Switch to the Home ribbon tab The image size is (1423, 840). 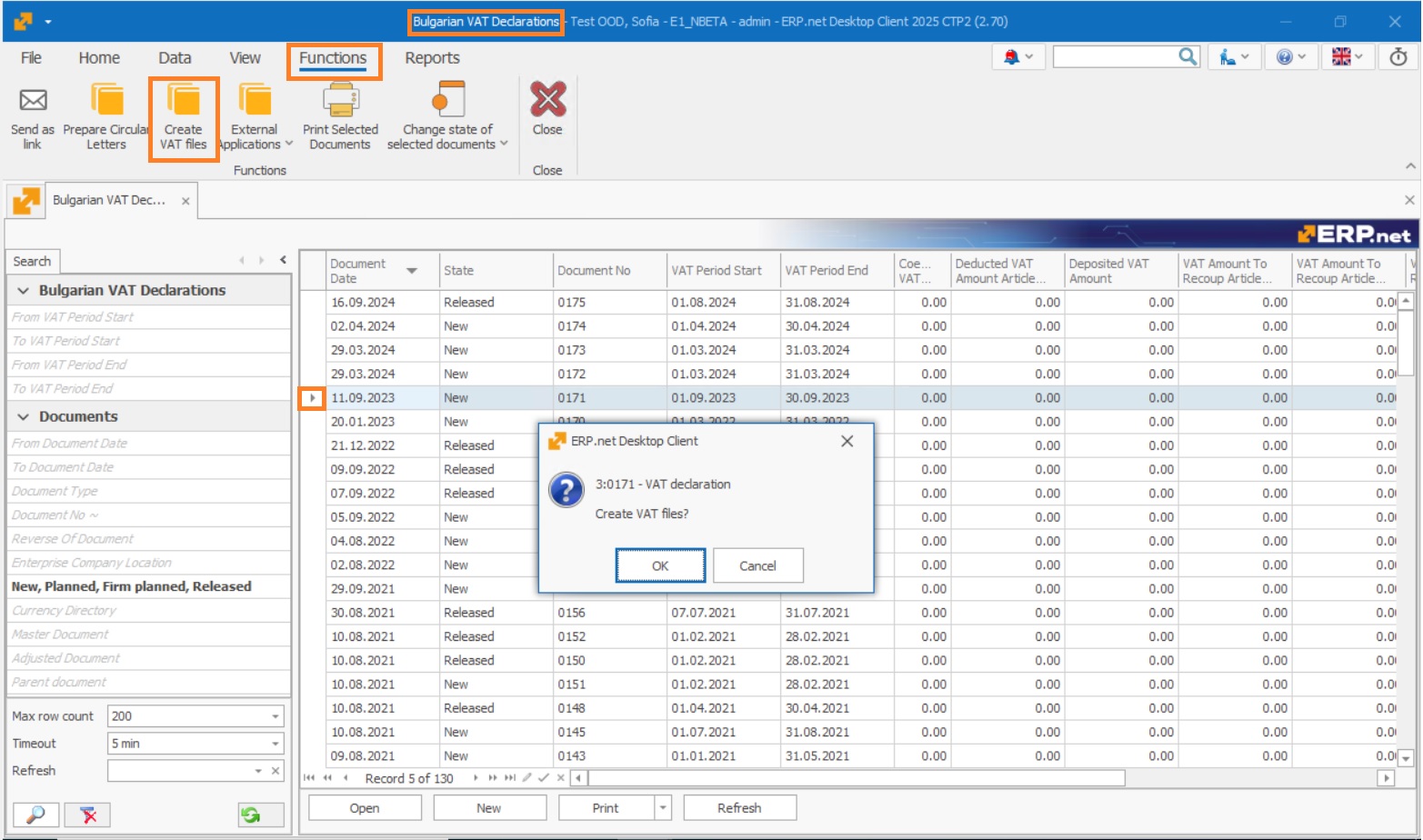tap(99, 57)
